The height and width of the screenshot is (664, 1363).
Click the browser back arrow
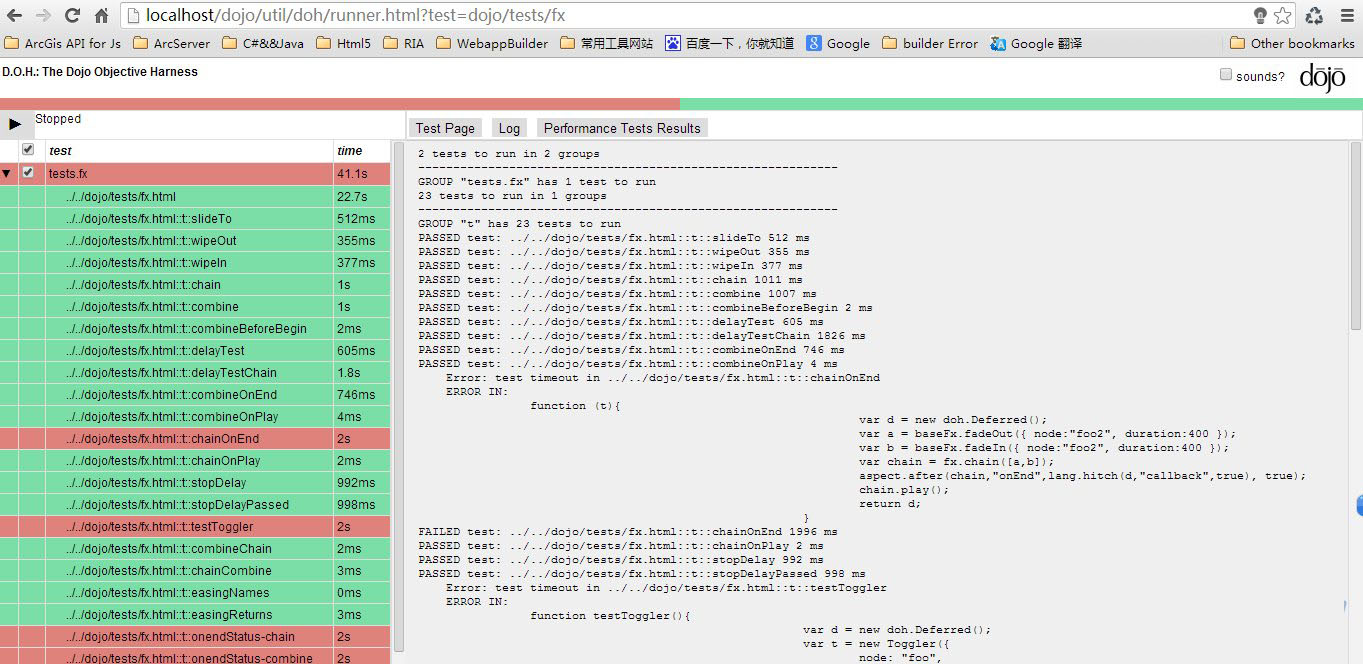point(14,15)
